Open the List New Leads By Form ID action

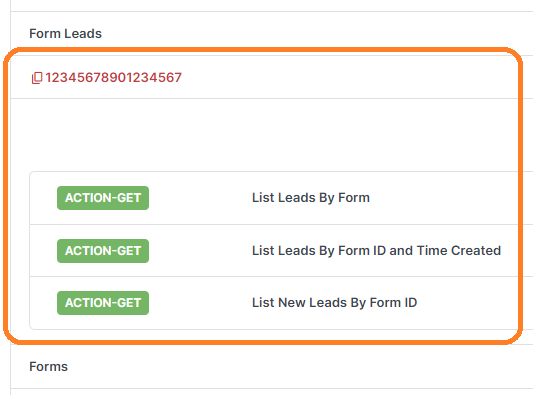pyautogui.click(x=334, y=303)
